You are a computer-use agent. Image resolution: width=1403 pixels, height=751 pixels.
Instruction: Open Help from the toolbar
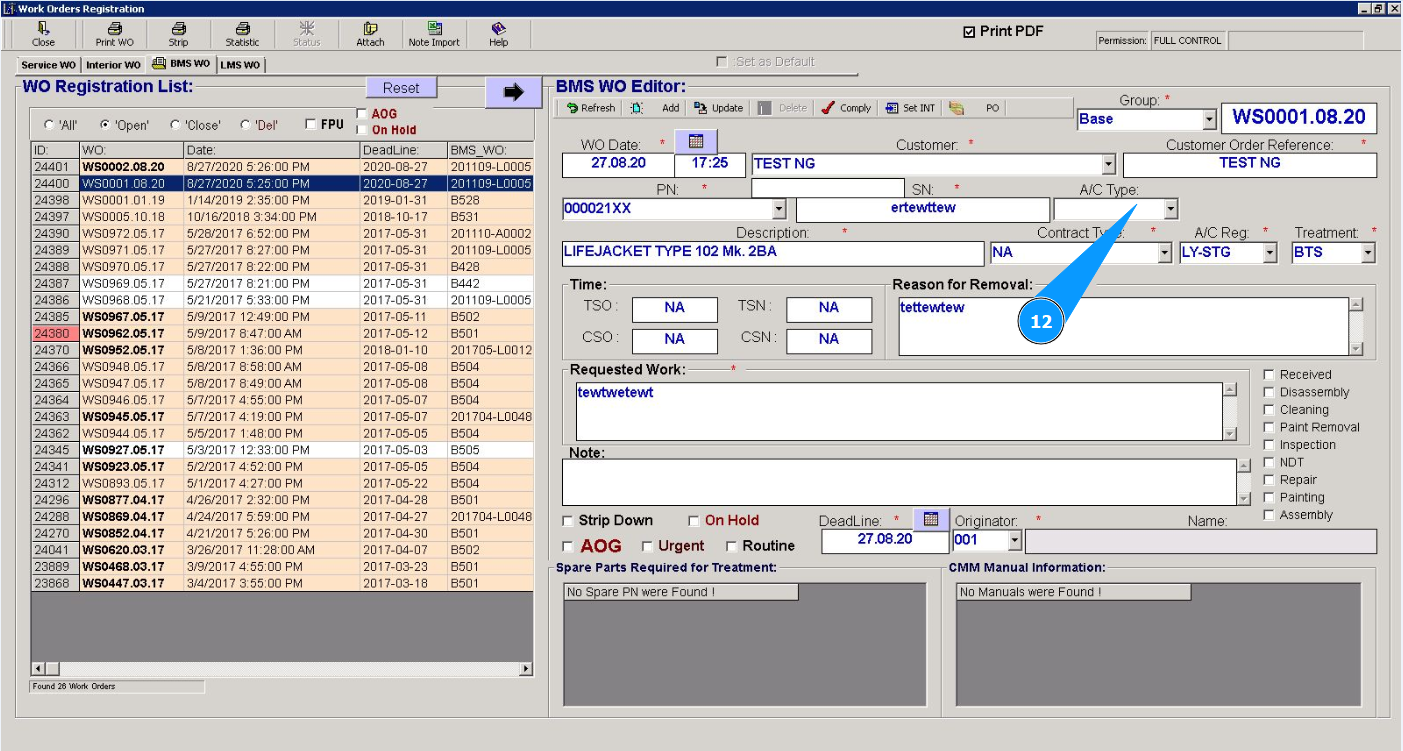[498, 34]
